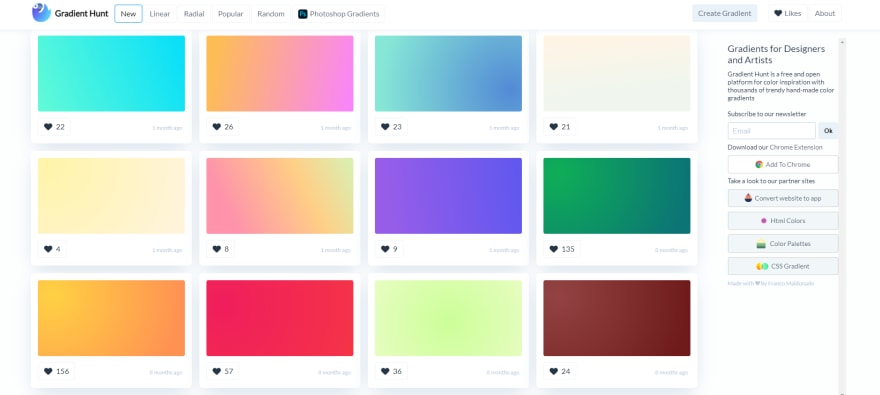Image resolution: width=880 pixels, height=395 pixels.
Task: Switch to Linear gradients tab
Action: pos(160,13)
